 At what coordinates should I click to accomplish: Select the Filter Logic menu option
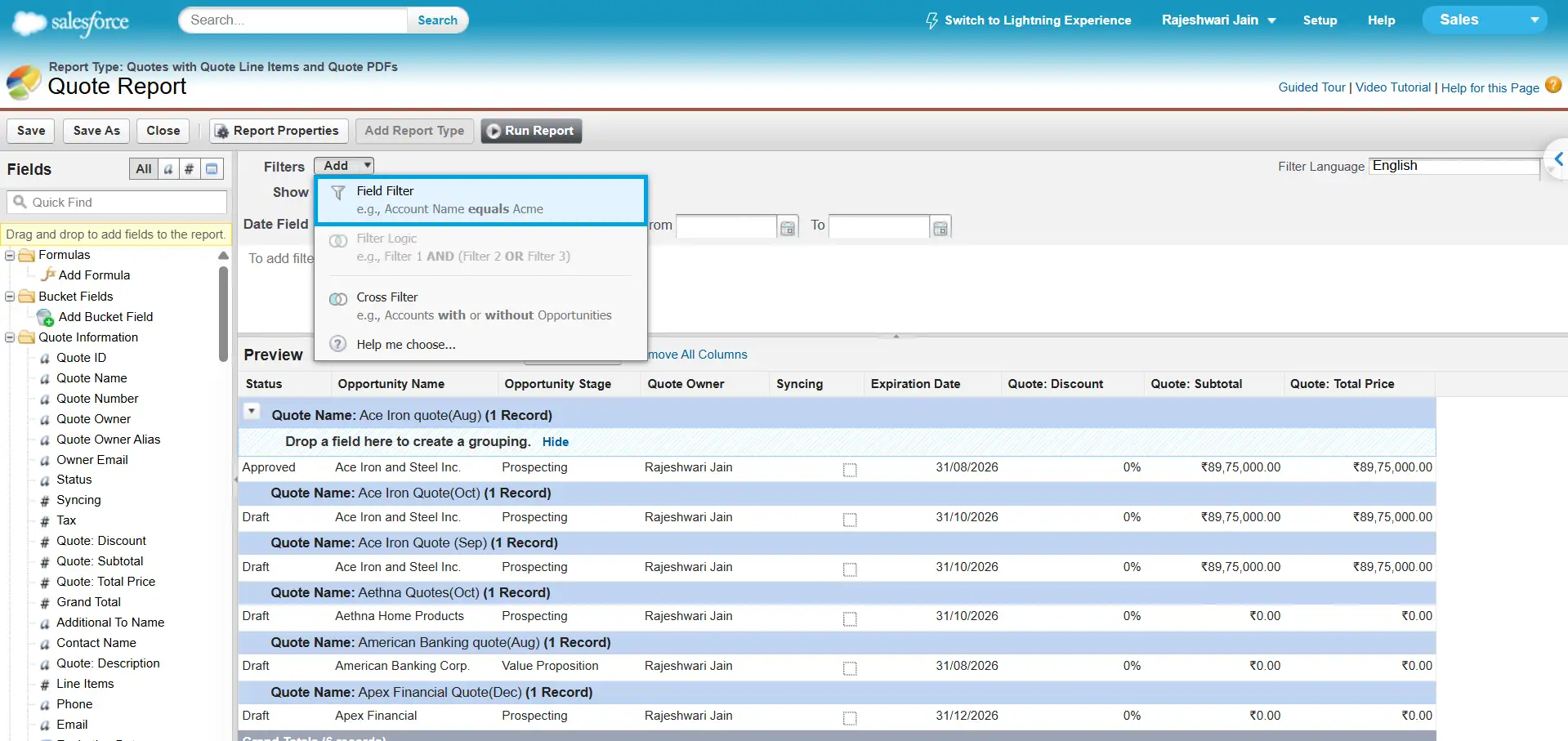(x=481, y=248)
